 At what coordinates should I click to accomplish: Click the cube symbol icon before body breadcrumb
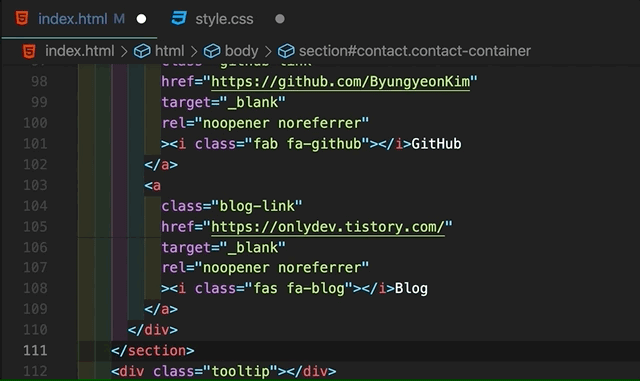[x=212, y=51]
